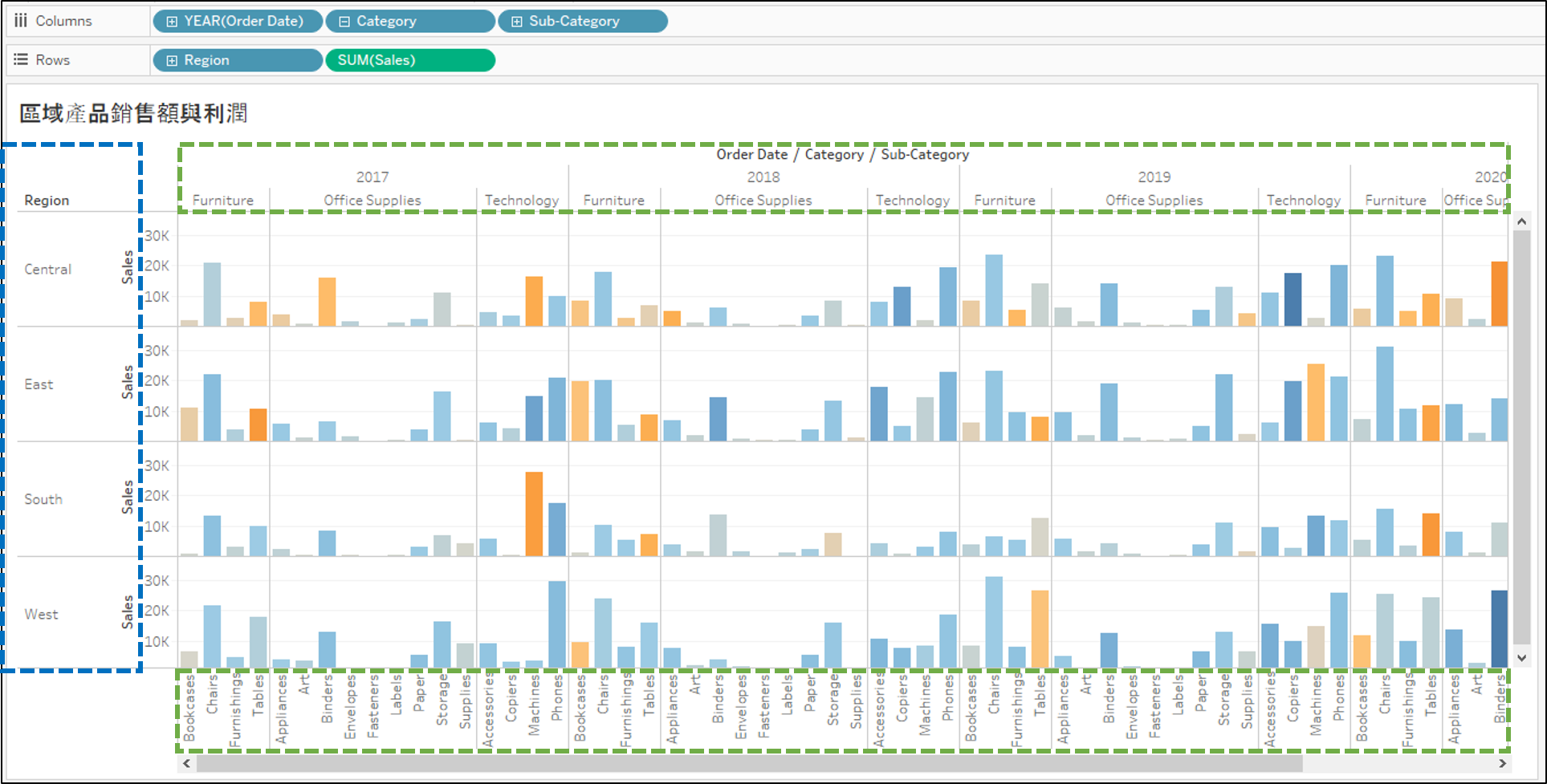Click the Region column header label

47,201
